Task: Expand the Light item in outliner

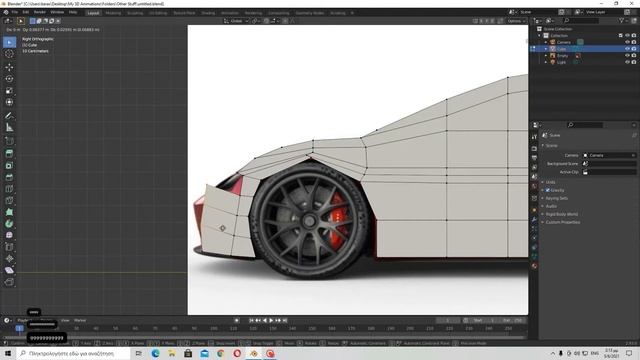Action: click(546, 62)
